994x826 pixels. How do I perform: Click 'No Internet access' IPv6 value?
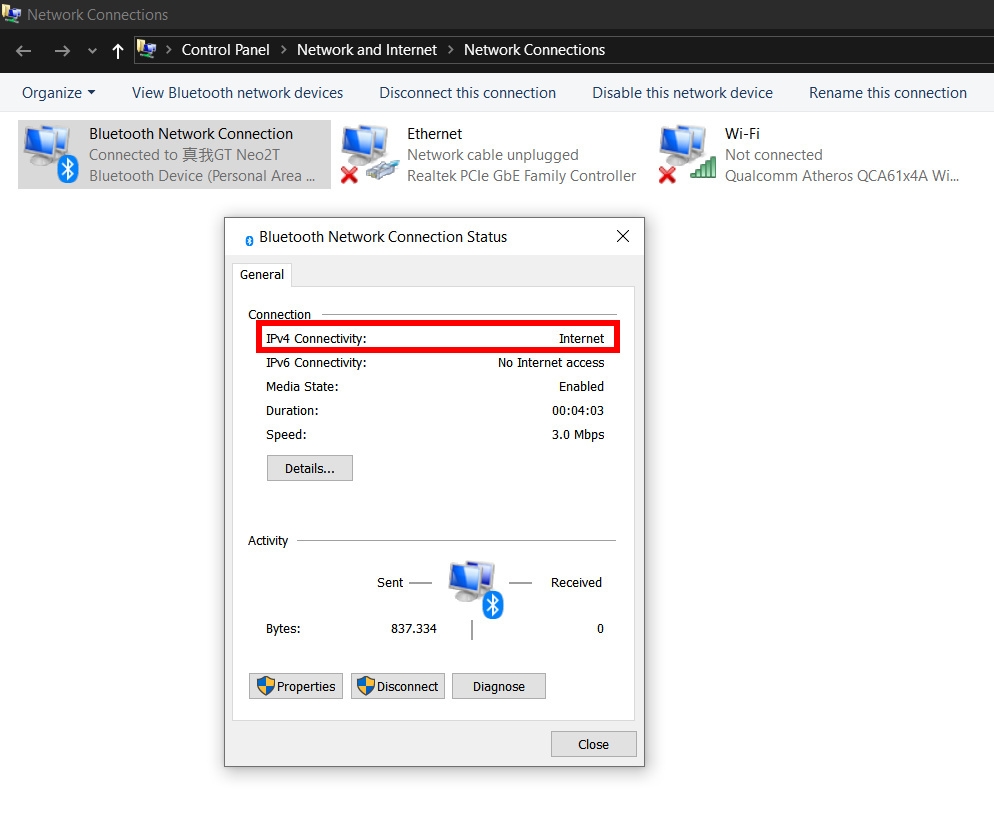click(551, 363)
